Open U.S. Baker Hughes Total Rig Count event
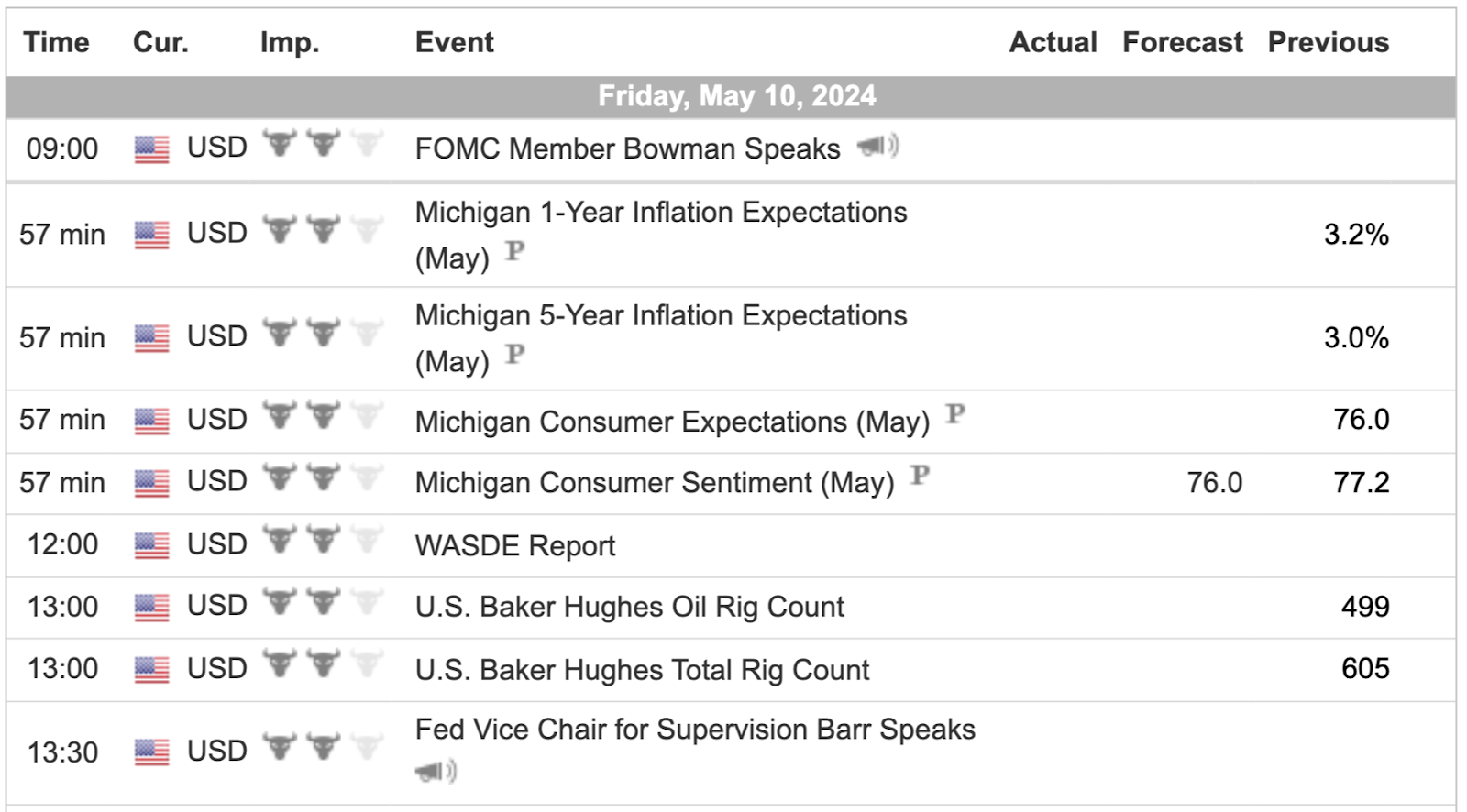Image resolution: width=1467 pixels, height=812 pixels. pos(642,670)
